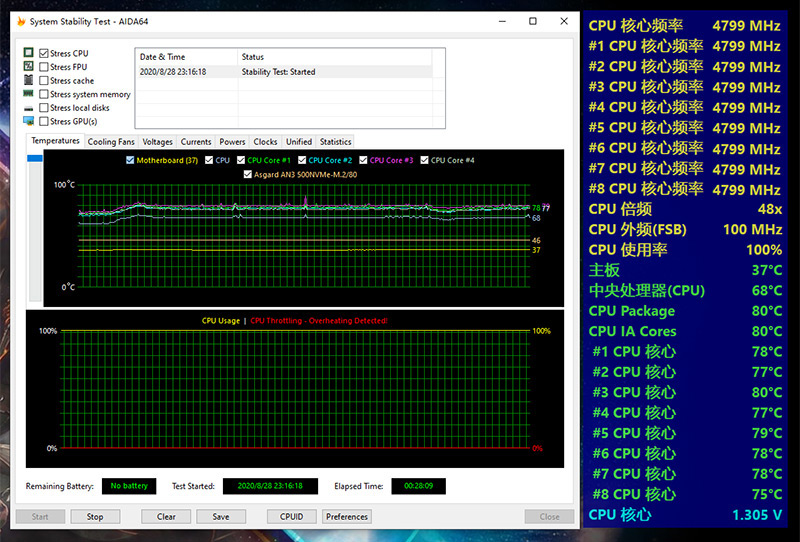This screenshot has width=800, height=542.
Task: Click the #8 CPU 核心 75°C row
Action: 685,494
